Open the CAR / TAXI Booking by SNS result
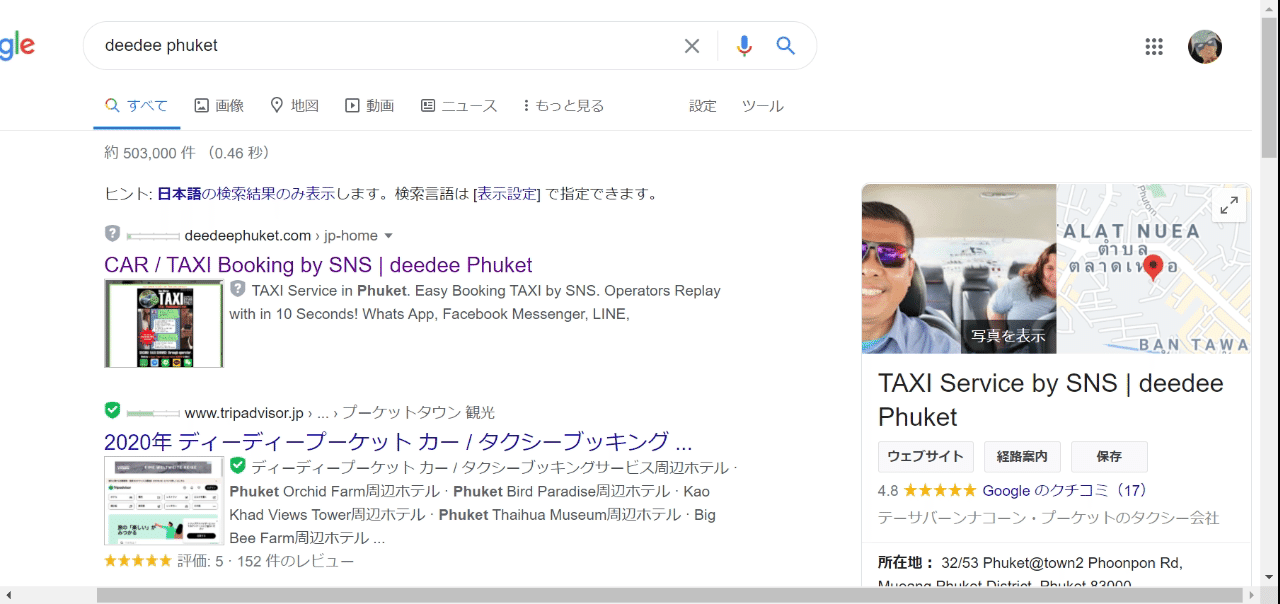1280x604 pixels. 318,265
